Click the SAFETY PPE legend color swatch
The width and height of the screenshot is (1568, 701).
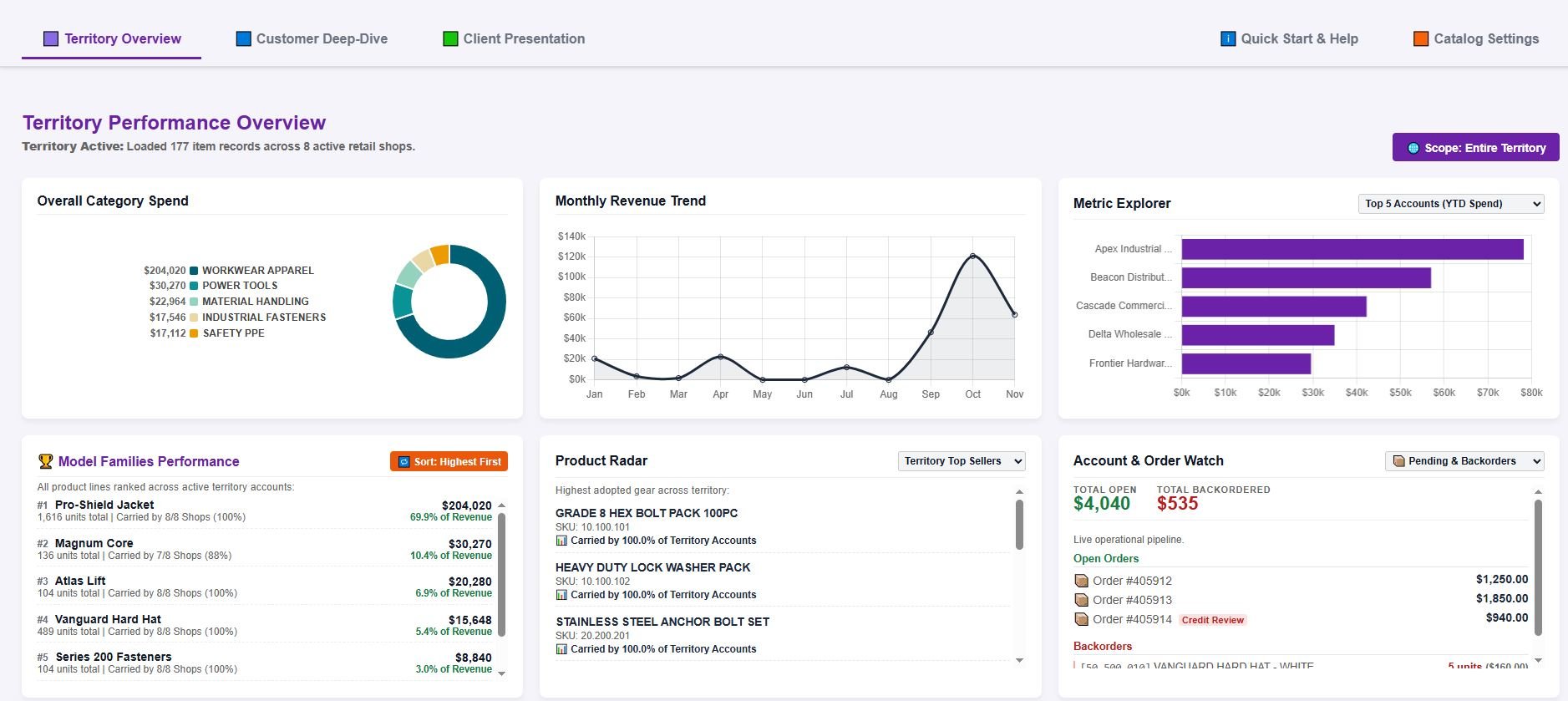[194, 333]
